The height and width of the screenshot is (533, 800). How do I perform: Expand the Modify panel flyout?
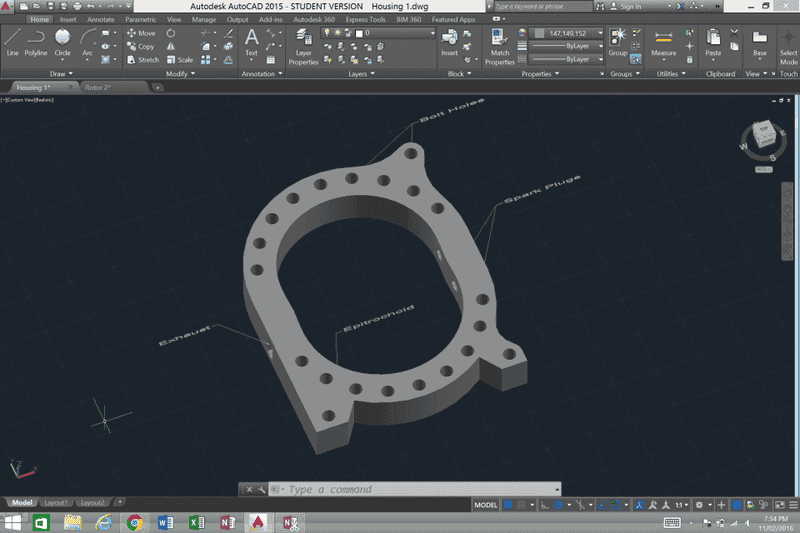180,73
